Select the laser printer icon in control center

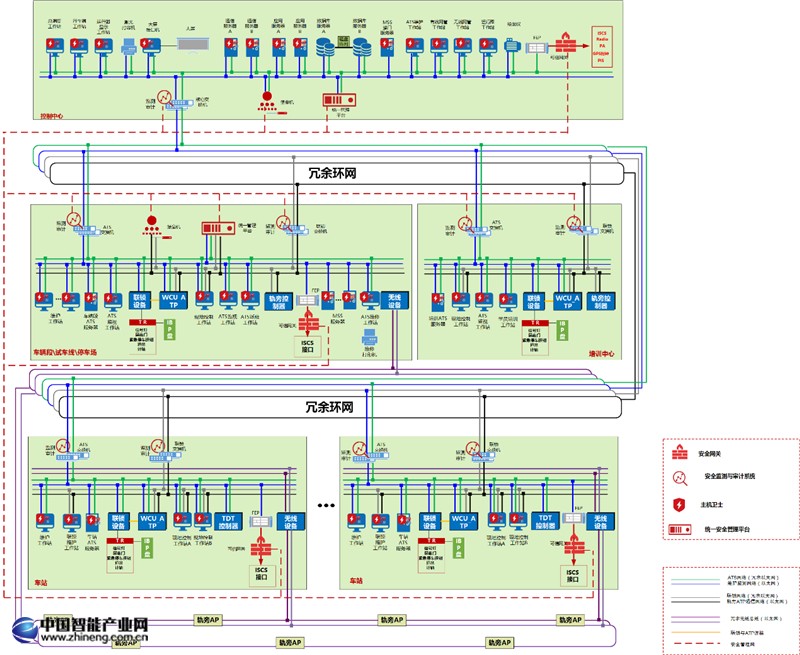(x=127, y=44)
